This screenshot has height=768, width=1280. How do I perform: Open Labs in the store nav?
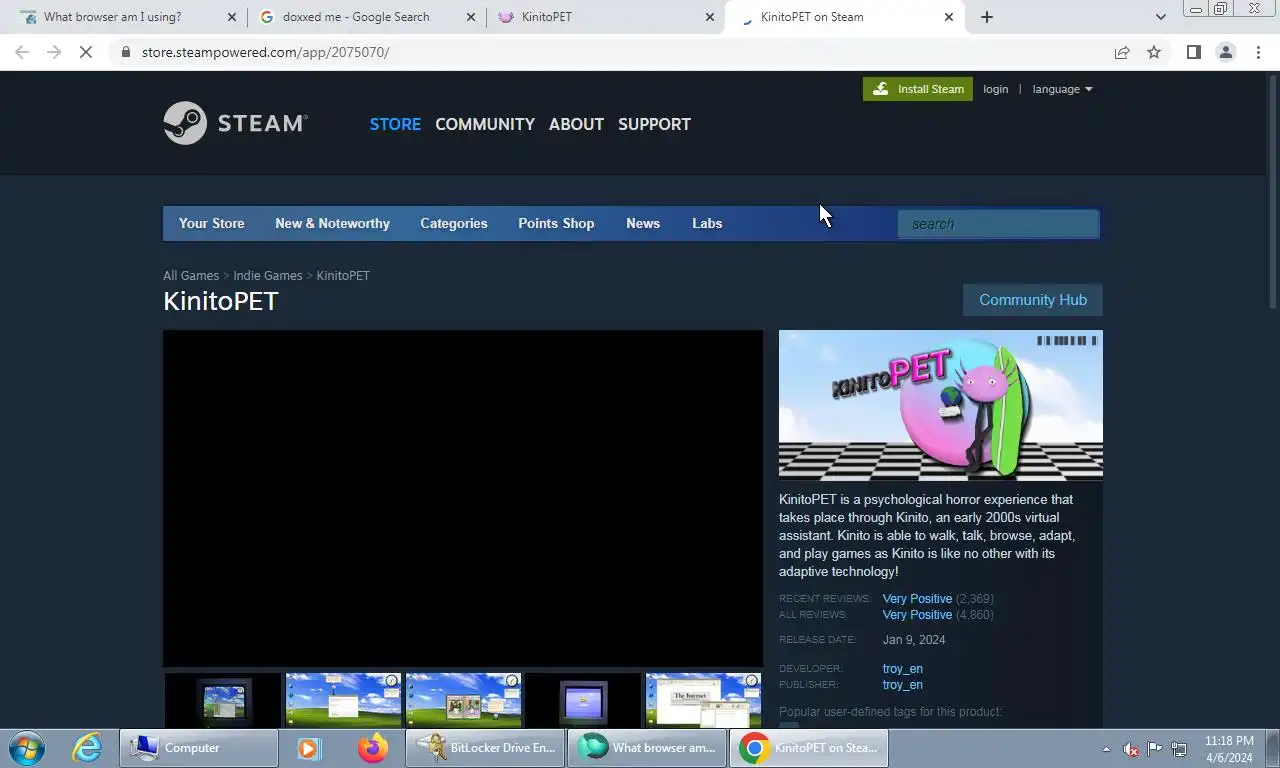point(707,223)
